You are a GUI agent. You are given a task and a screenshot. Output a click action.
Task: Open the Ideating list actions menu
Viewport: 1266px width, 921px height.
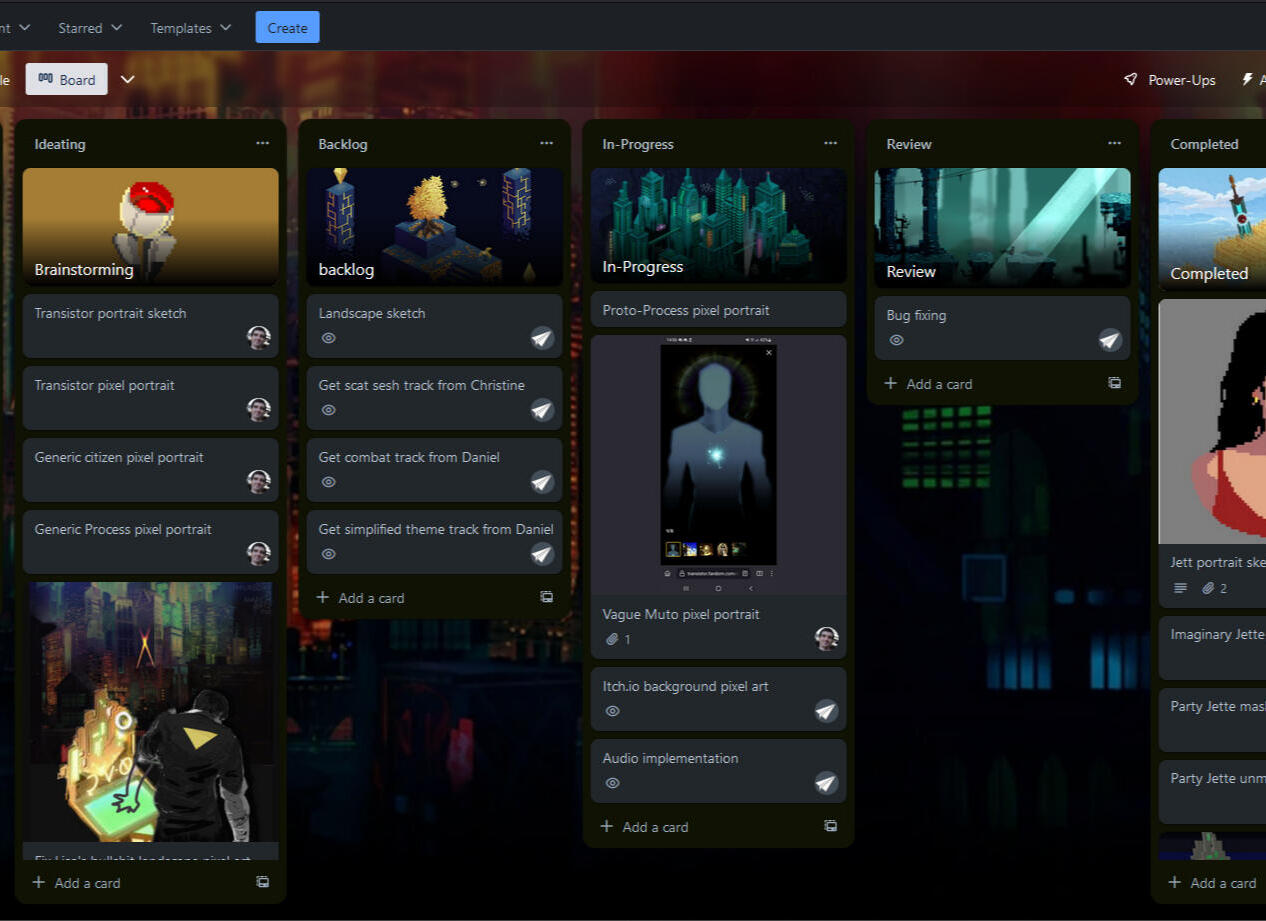coord(262,144)
